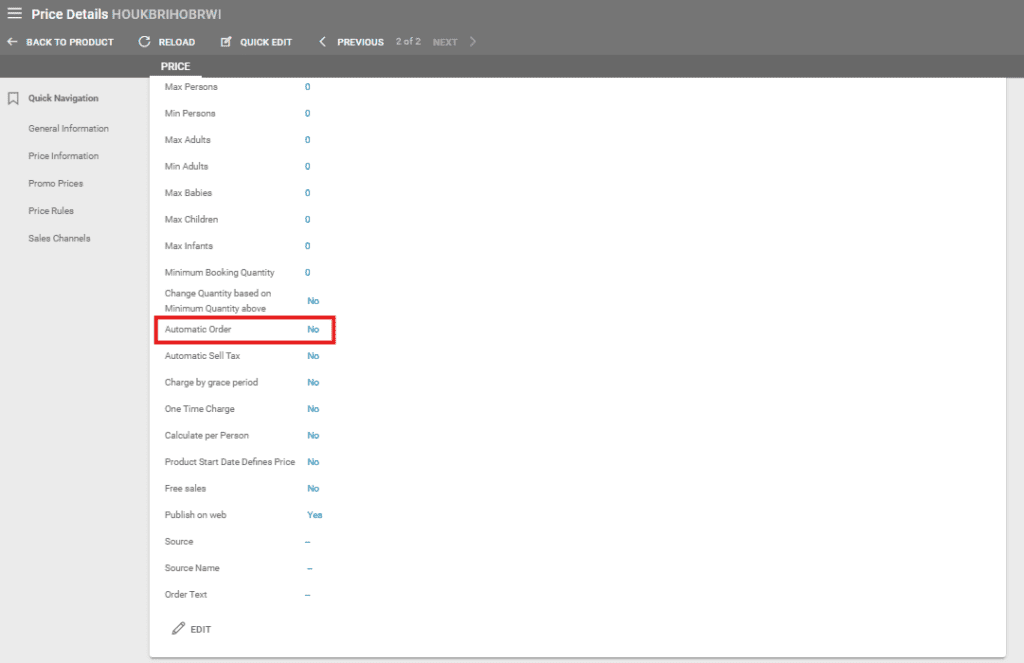The image size is (1024, 663).
Task: Open Sales Channels navigation link
Action: click(59, 239)
